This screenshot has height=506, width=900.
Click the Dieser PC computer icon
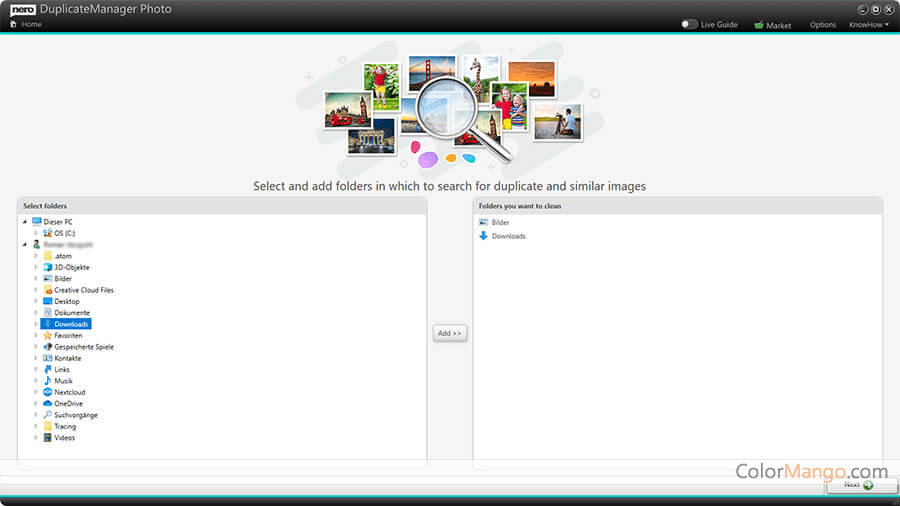pyautogui.click(x=37, y=221)
